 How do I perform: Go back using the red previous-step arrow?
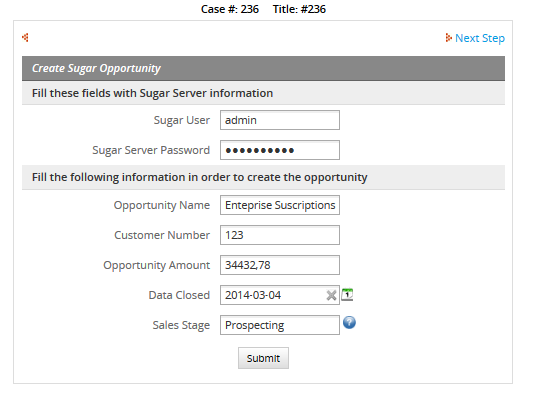tap(25, 37)
